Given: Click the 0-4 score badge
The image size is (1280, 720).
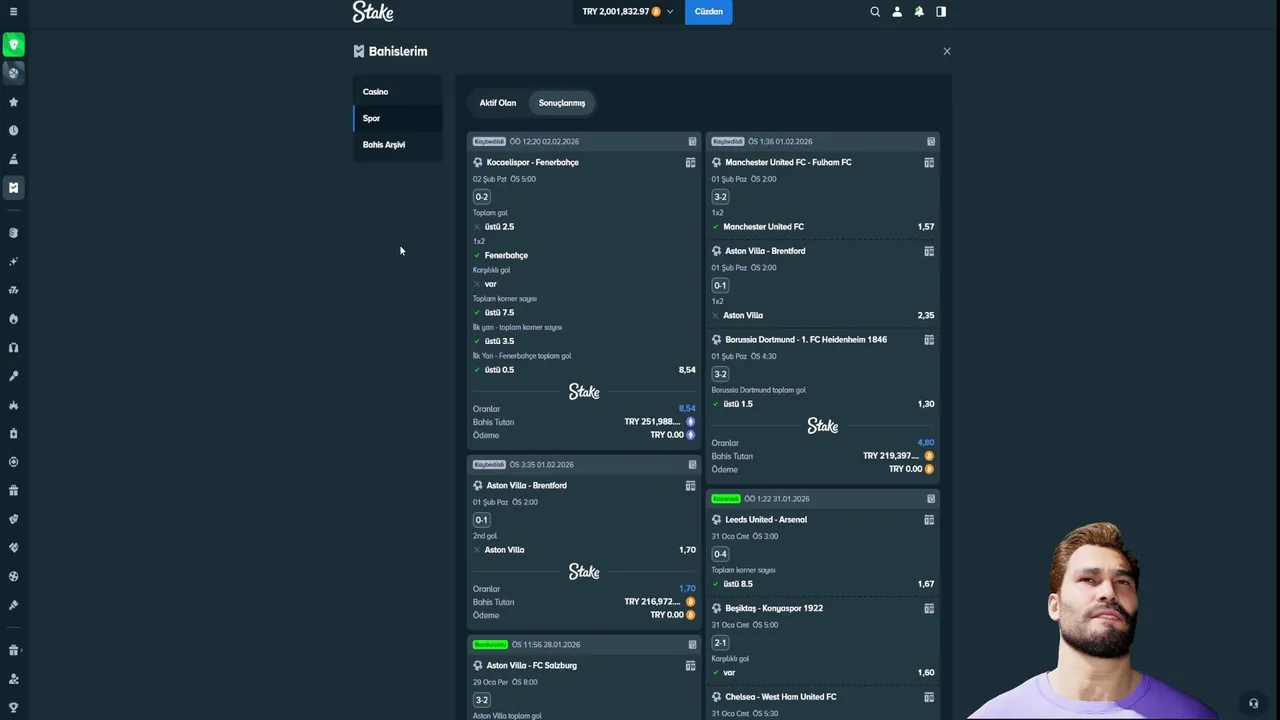Looking at the screenshot, I should click(x=720, y=554).
